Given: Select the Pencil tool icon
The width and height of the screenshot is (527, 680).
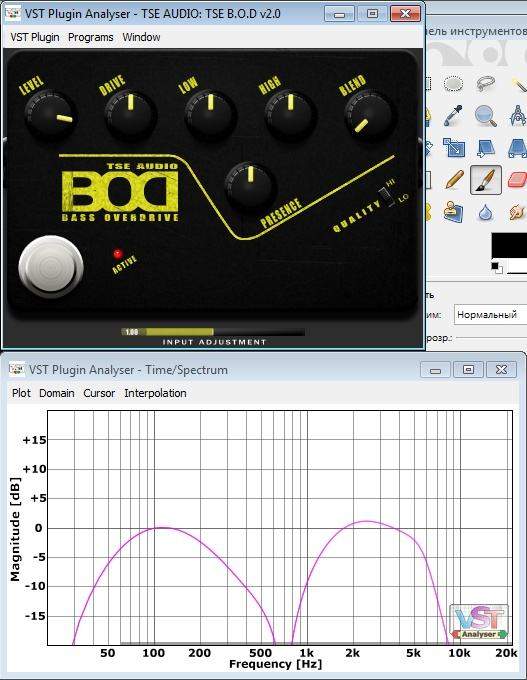Looking at the screenshot, I should coord(454,180).
